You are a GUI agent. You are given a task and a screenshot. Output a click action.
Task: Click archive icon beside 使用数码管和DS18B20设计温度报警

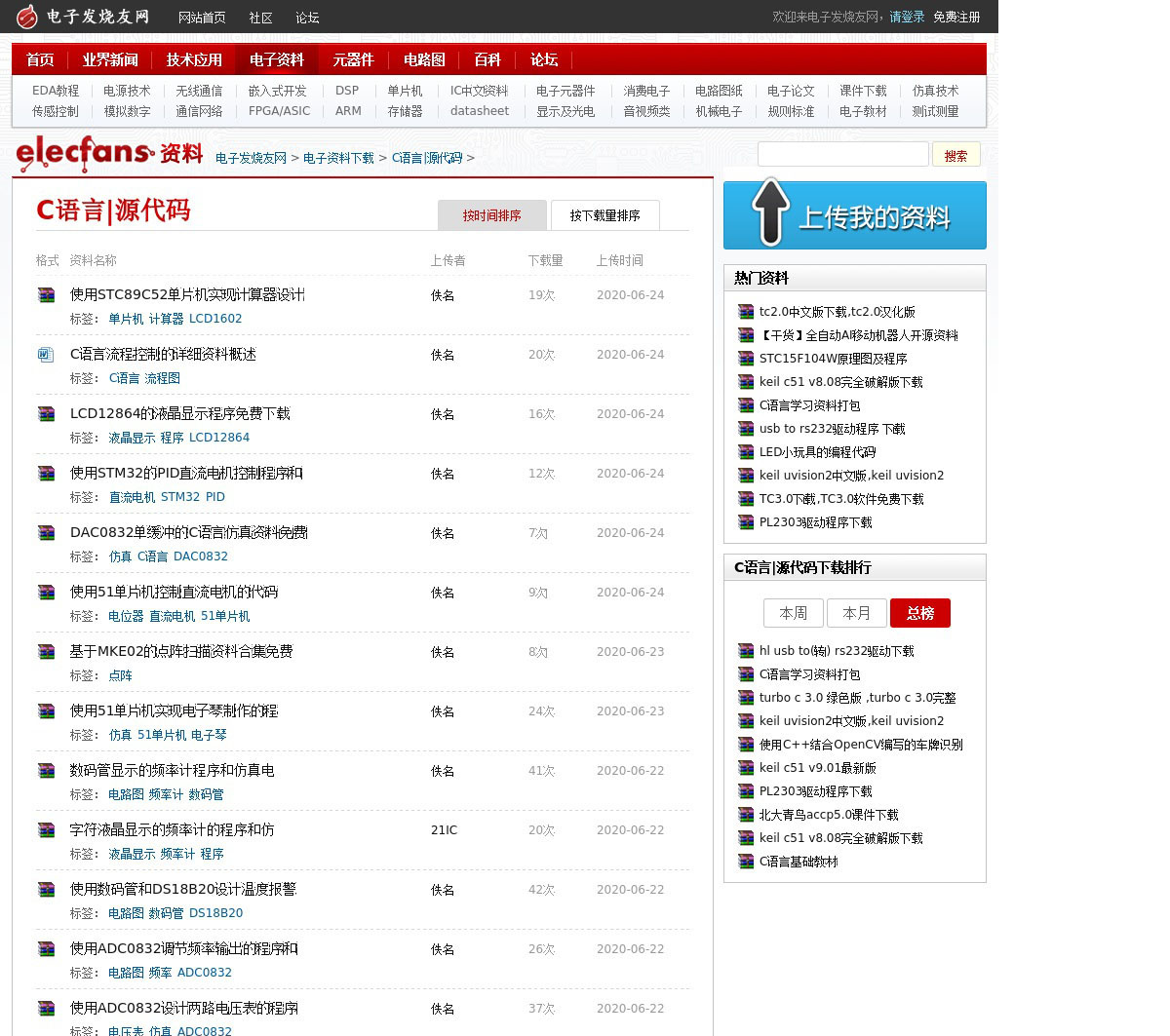pyautogui.click(x=46, y=889)
